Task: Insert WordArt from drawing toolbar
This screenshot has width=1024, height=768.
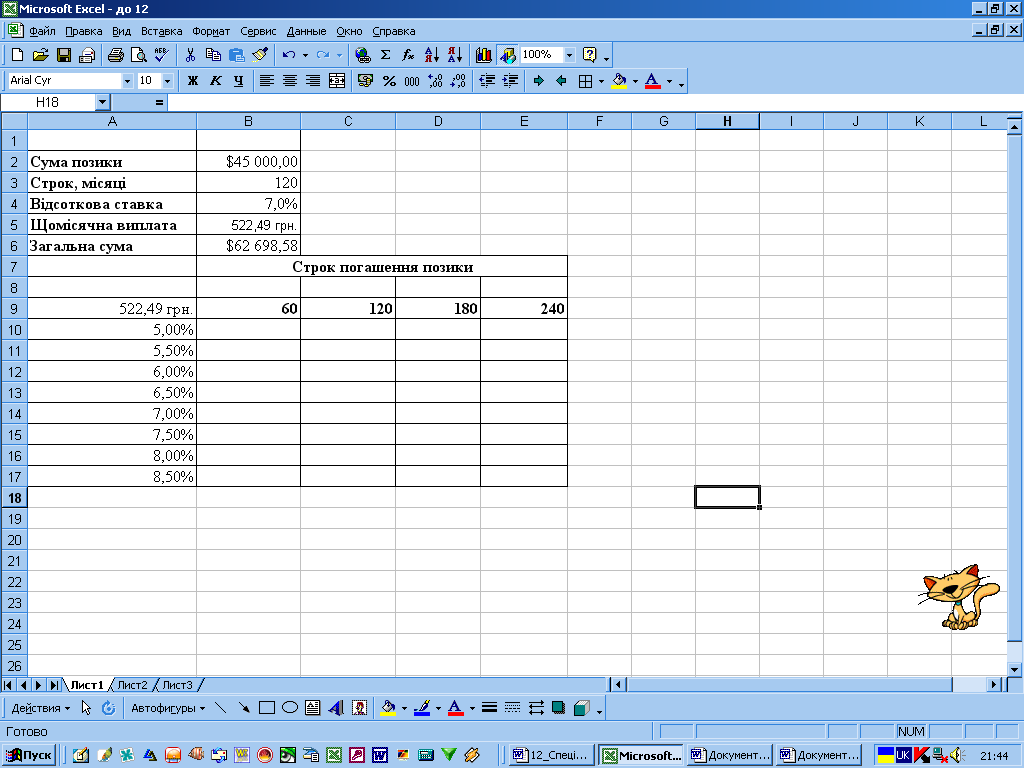Action: (336, 708)
